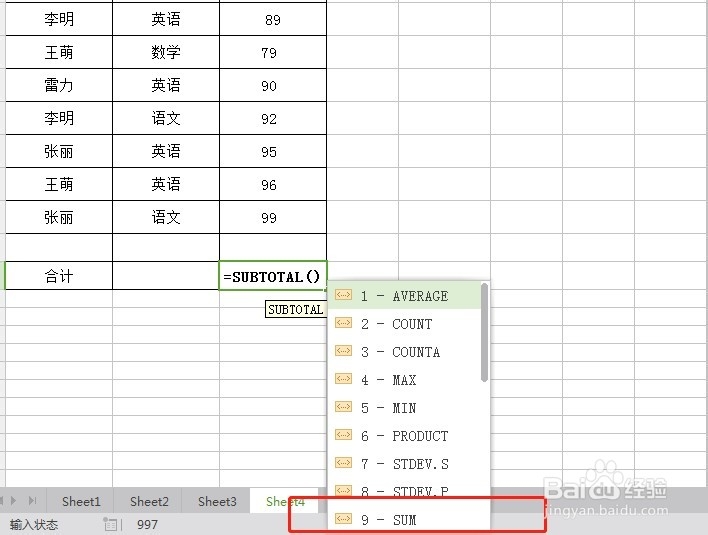Click the icon beside 6 - PRODUCT
The width and height of the screenshot is (708, 535).
(343, 435)
